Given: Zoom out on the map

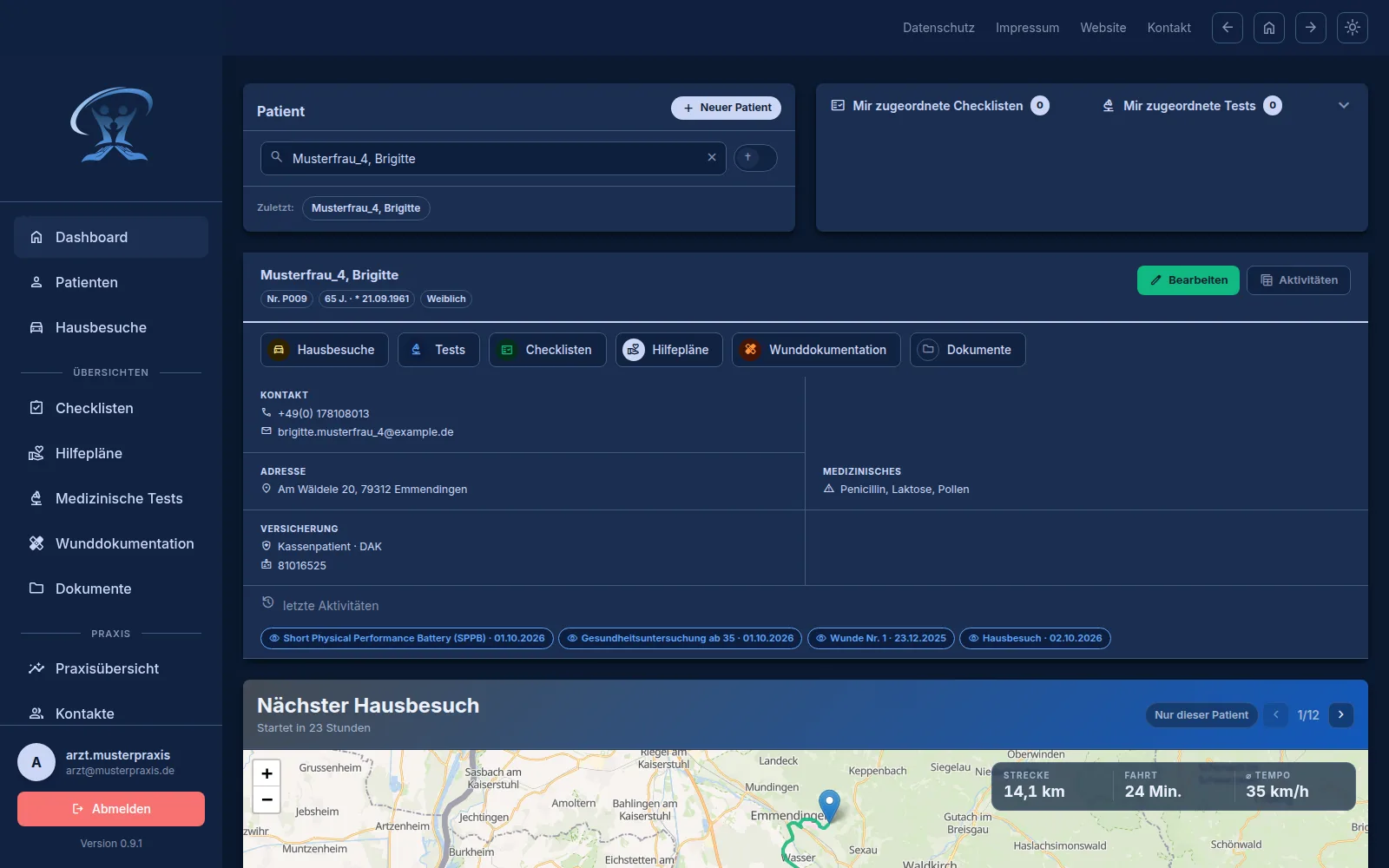Looking at the screenshot, I should tap(267, 799).
